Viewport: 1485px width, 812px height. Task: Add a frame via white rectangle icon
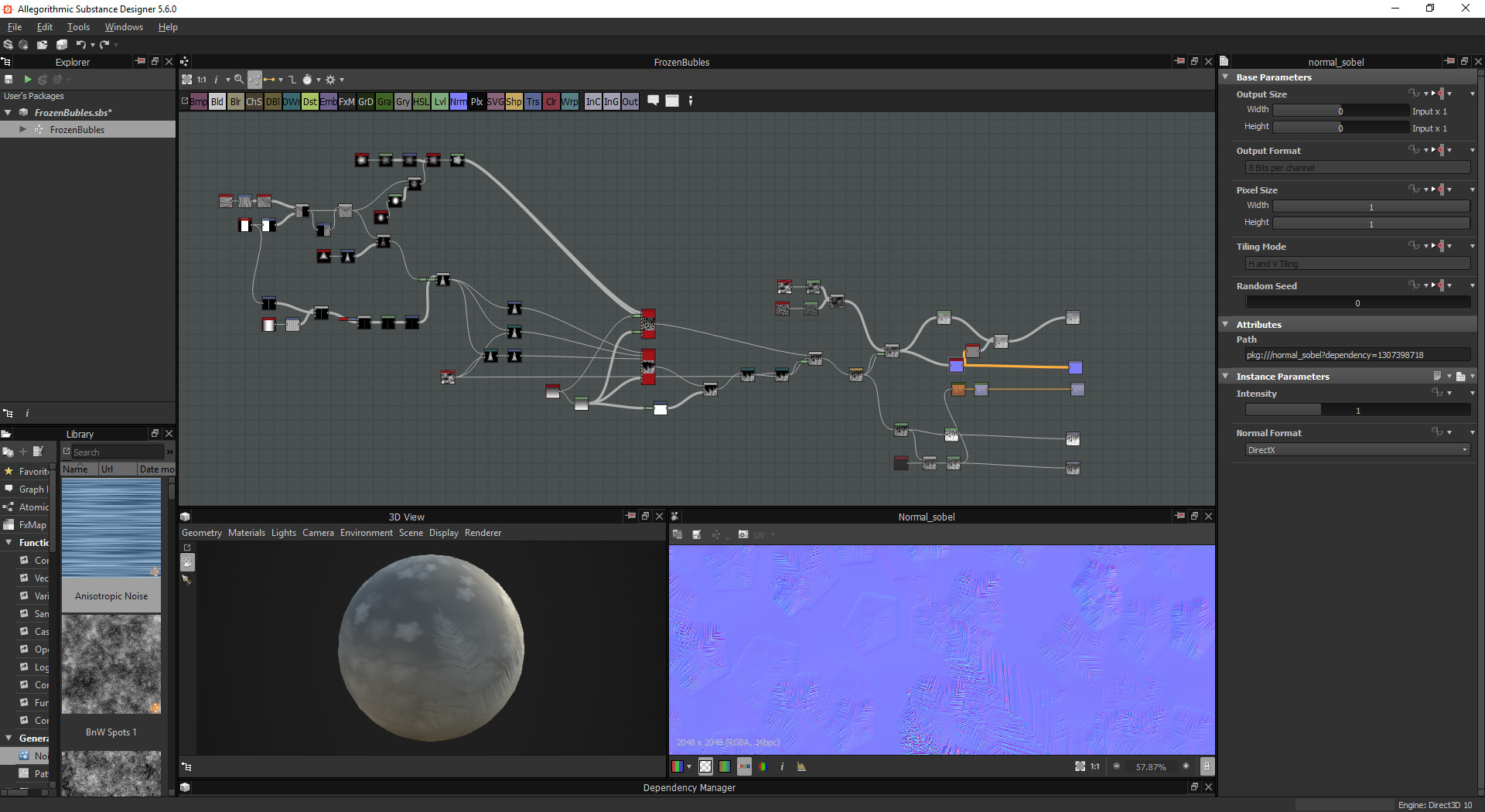click(672, 101)
